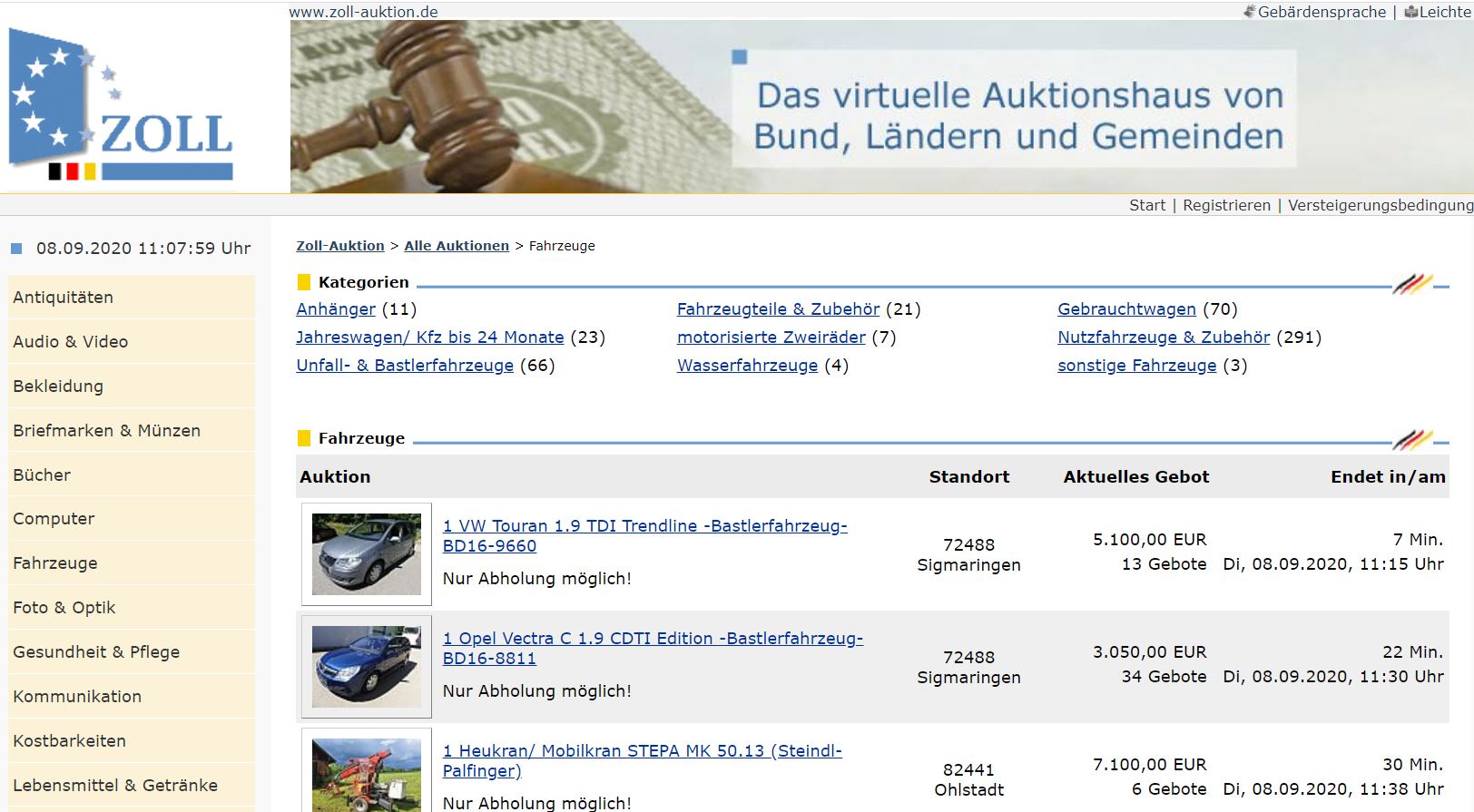Screen dimensions: 1474x812
Task: Select Fahrzeuge in sidebar
Action: (x=132, y=563)
